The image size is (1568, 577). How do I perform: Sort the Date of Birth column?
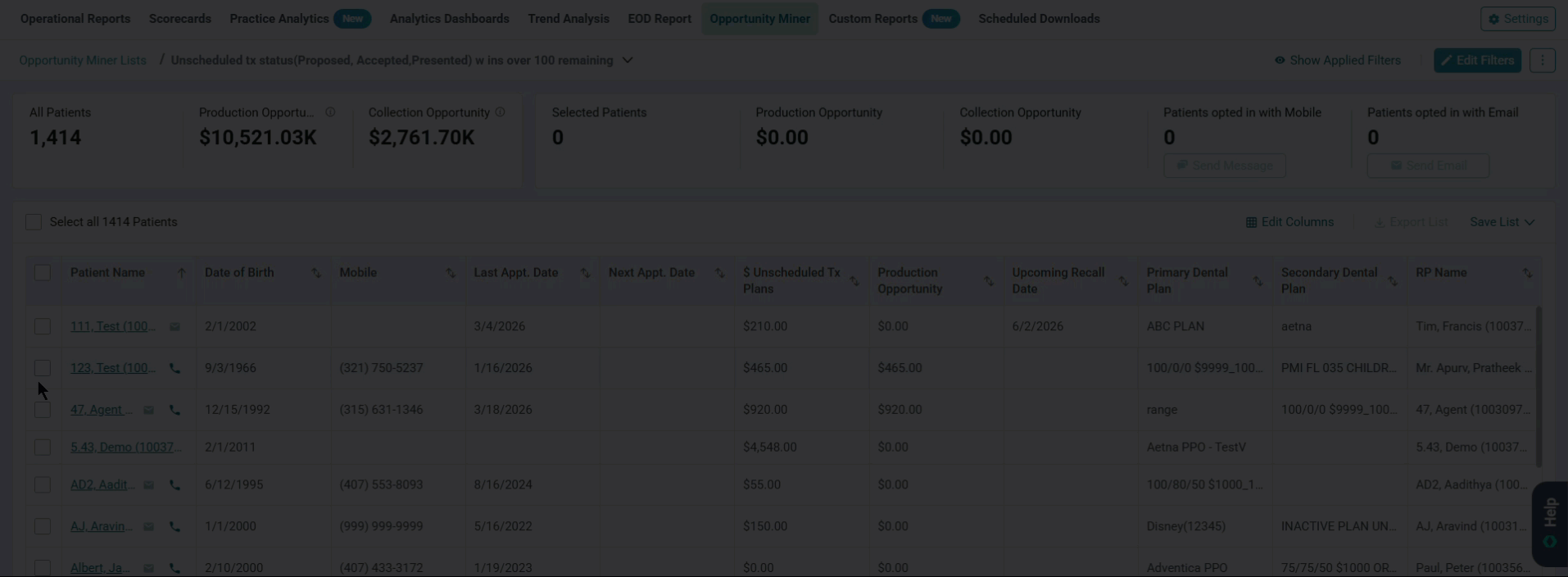coord(316,273)
